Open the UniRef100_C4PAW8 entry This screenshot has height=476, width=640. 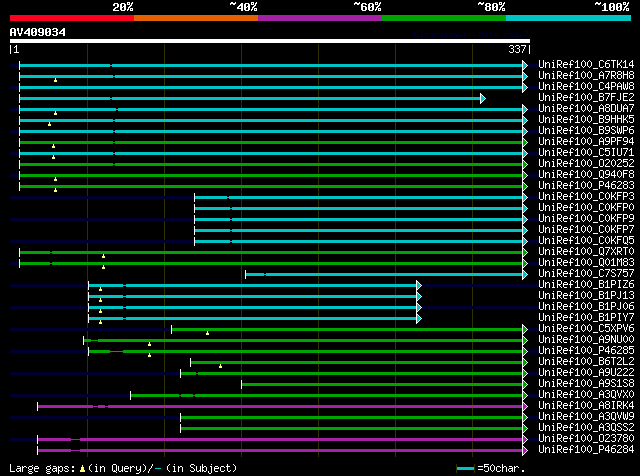pyautogui.click(x=586, y=87)
